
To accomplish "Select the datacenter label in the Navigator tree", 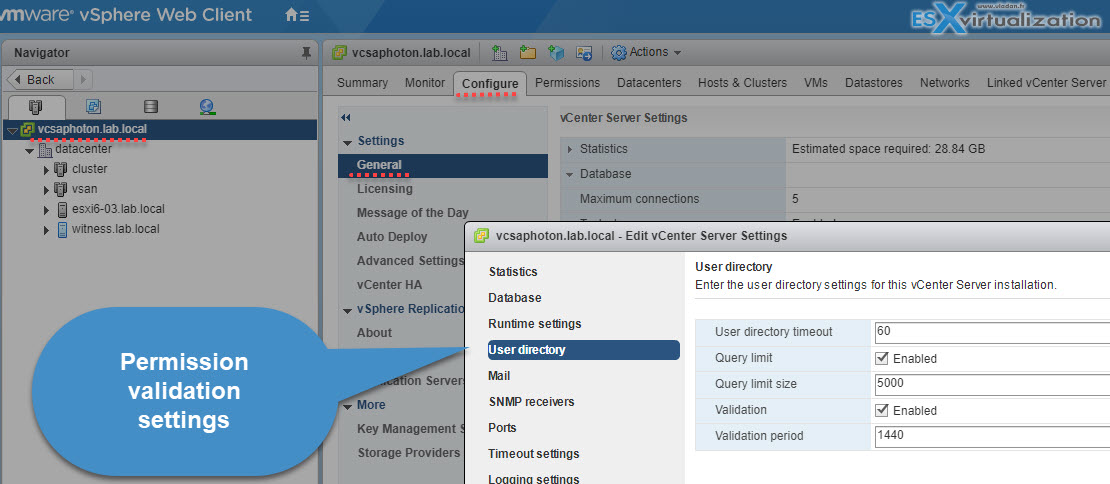I will [83, 149].
